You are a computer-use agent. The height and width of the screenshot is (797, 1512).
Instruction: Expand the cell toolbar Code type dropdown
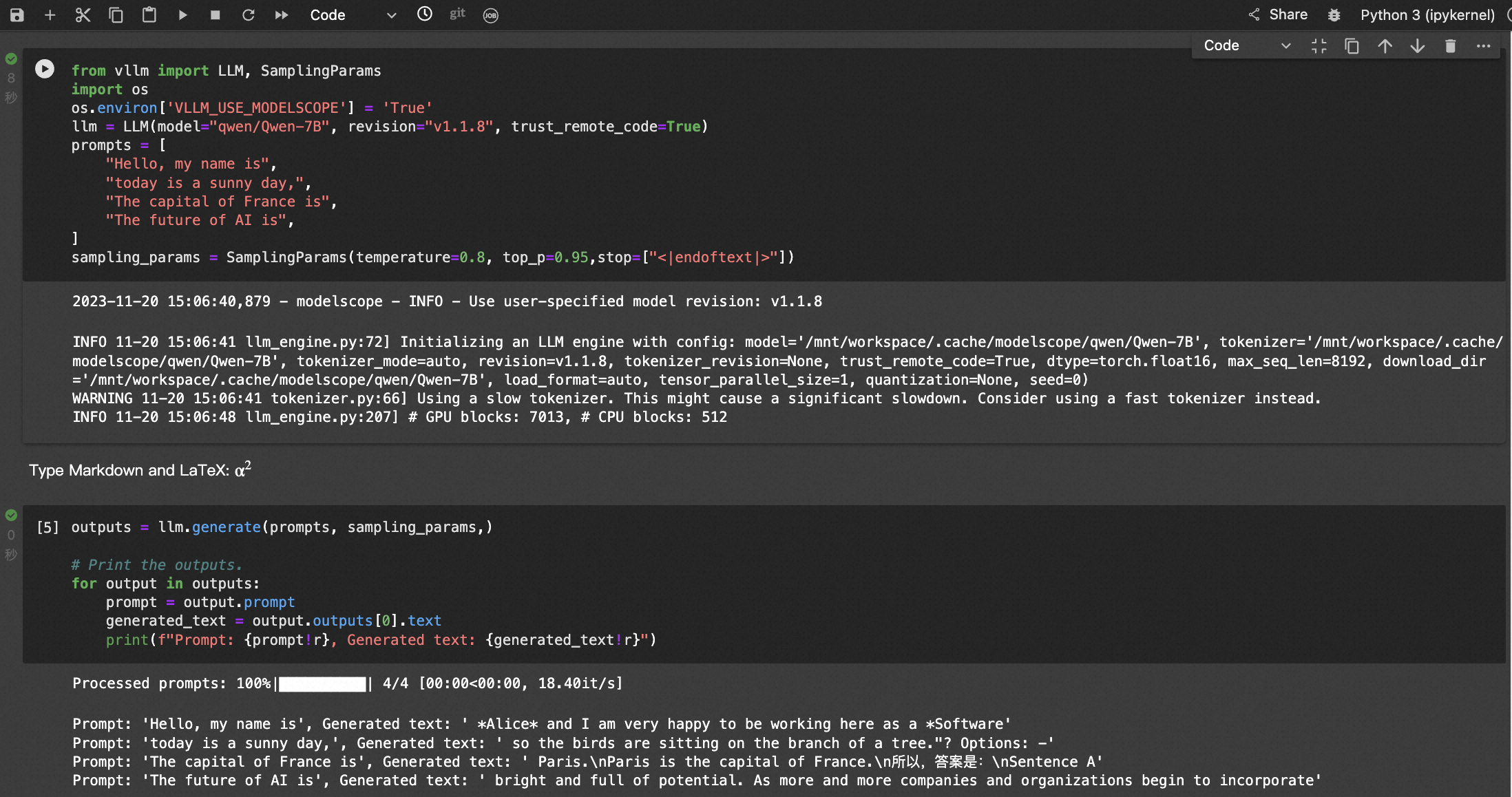1247,45
